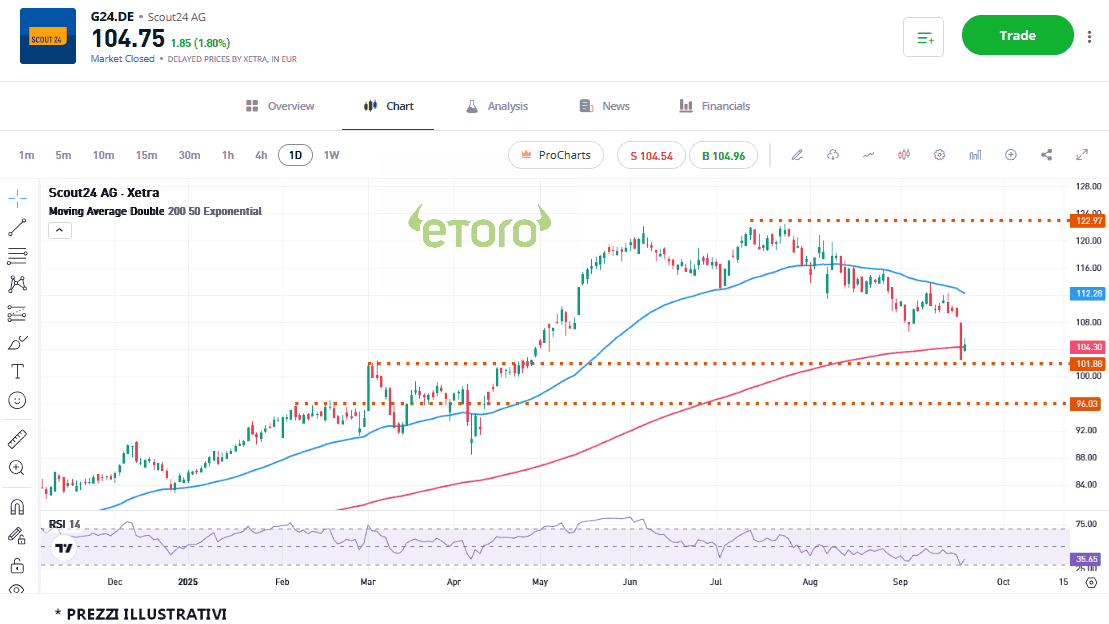Toggle lock all drawings padlock

click(x=17, y=565)
